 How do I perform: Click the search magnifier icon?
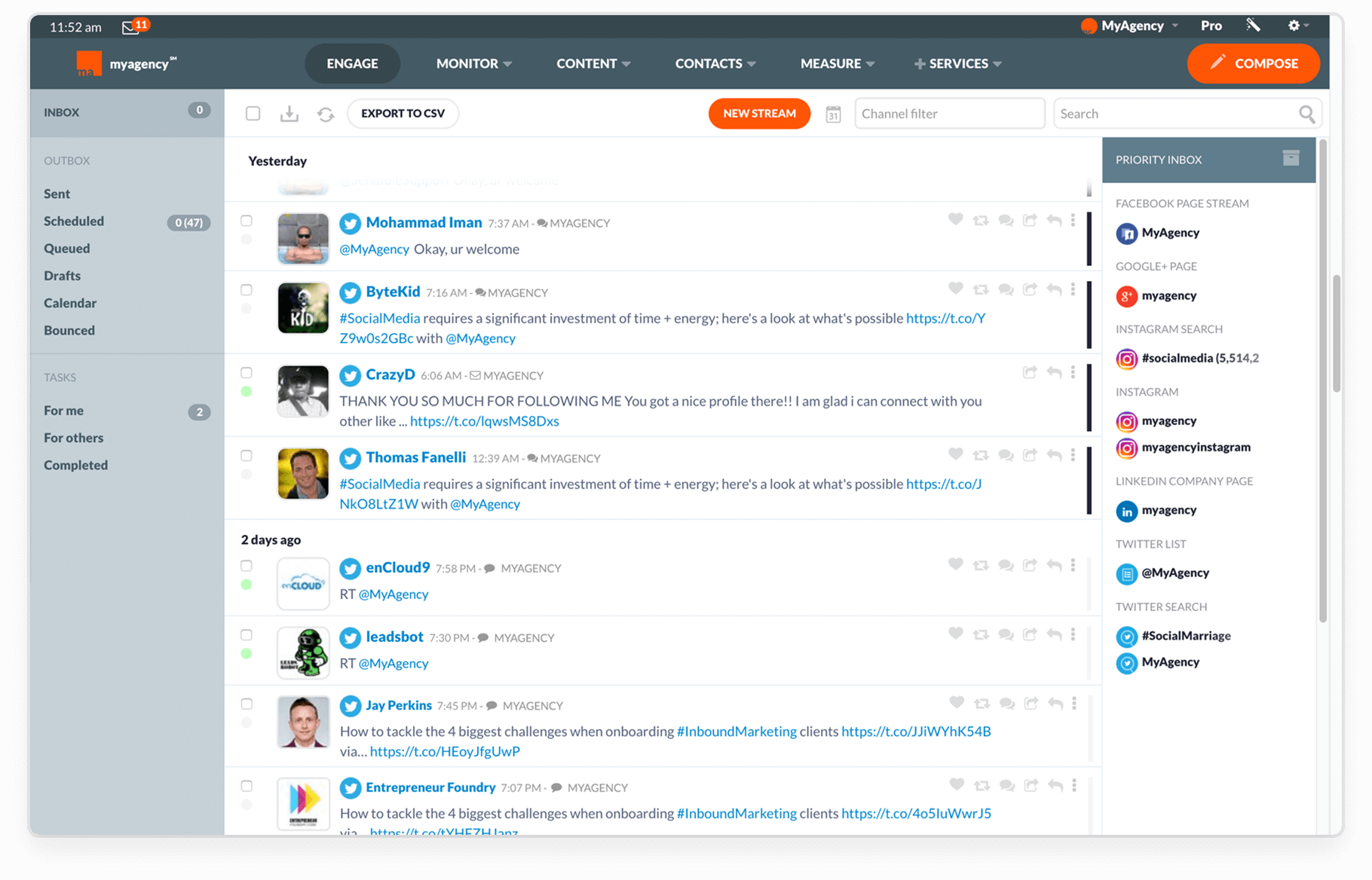1306,114
